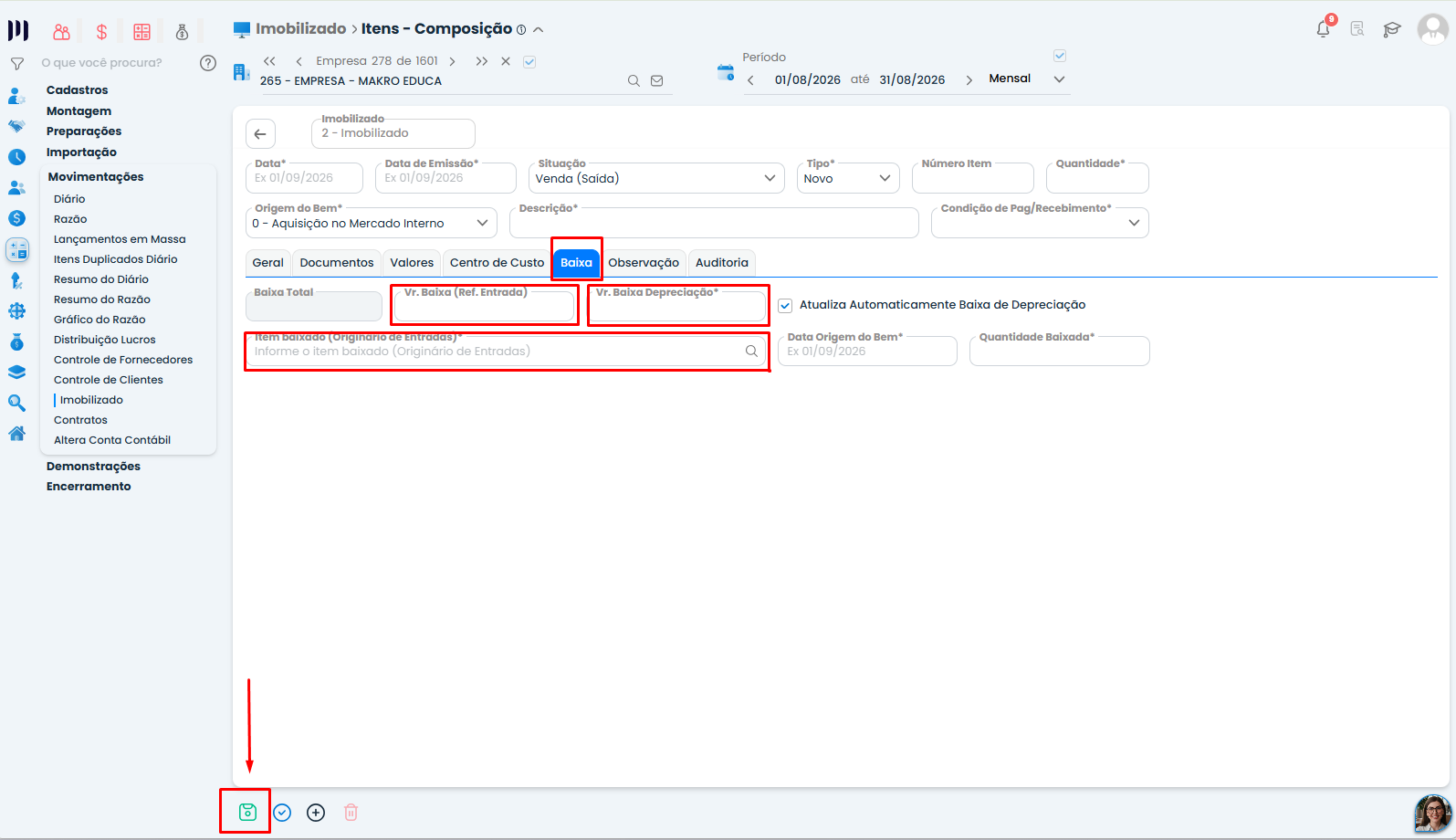
Task: Click the red trash delete icon
Action: click(351, 812)
